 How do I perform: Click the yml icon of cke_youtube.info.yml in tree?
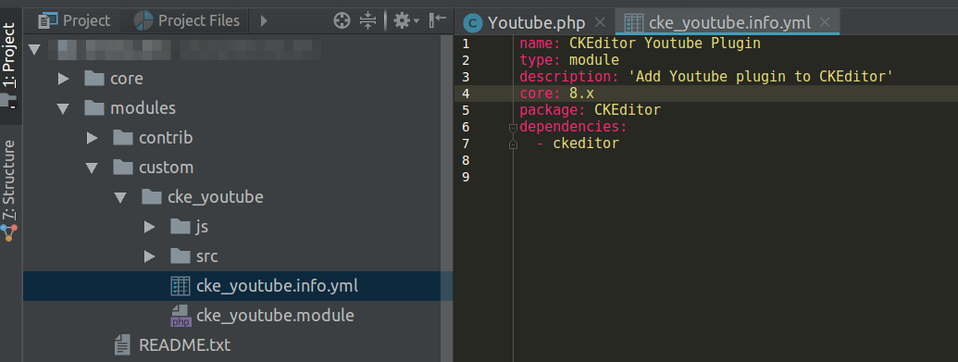click(180, 286)
